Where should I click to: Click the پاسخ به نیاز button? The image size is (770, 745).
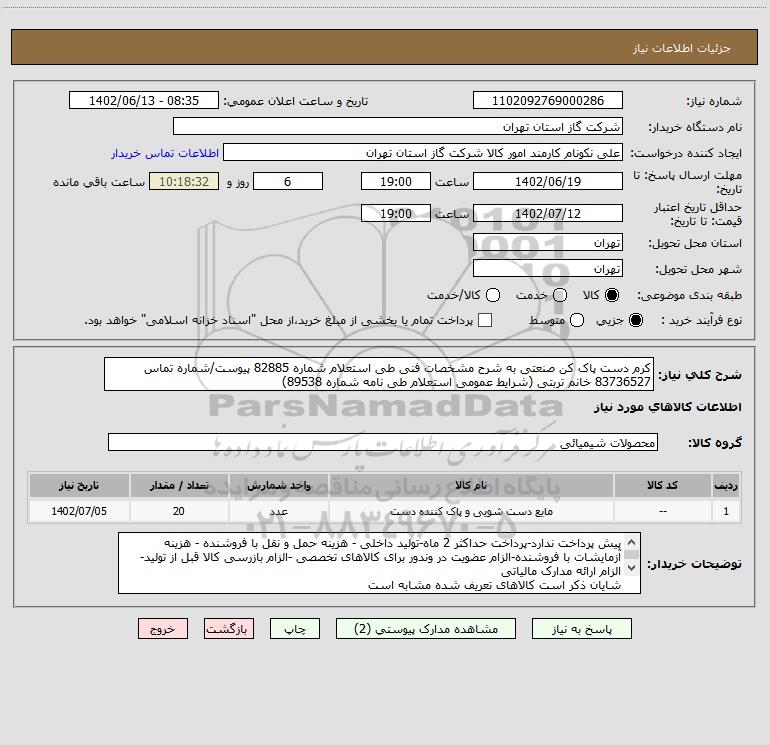click(582, 629)
